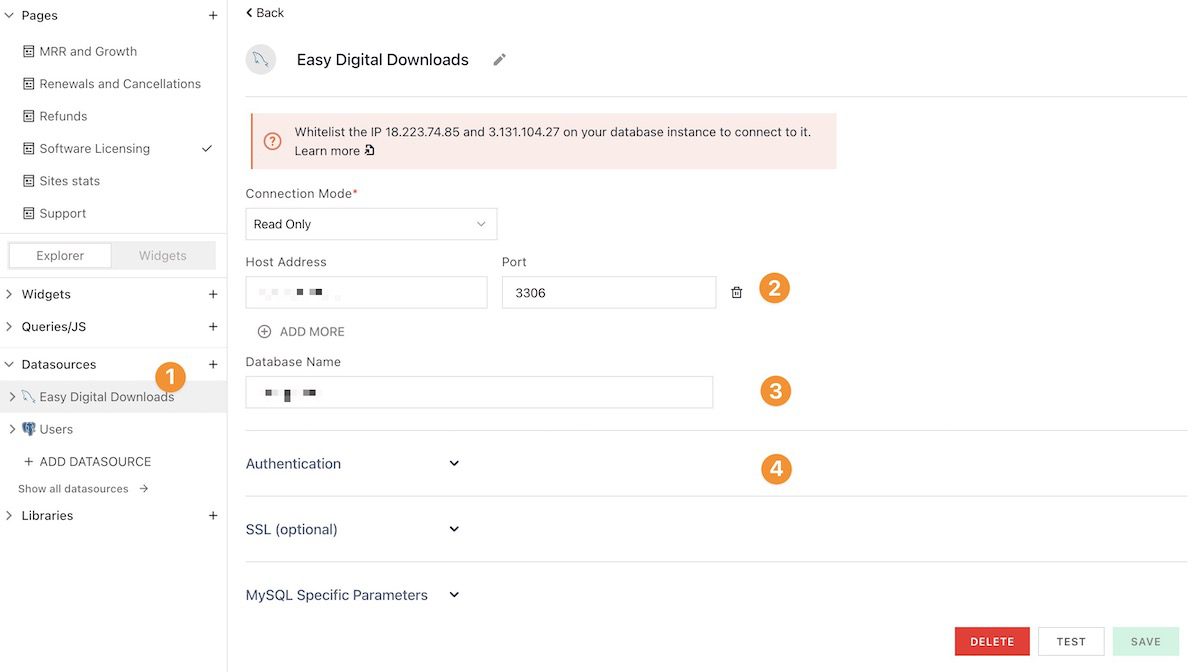Click the Refunds page icon

coord(29,116)
